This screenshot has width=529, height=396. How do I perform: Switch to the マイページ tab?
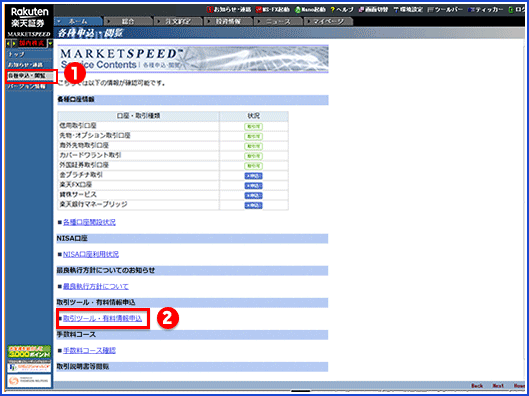click(x=328, y=21)
